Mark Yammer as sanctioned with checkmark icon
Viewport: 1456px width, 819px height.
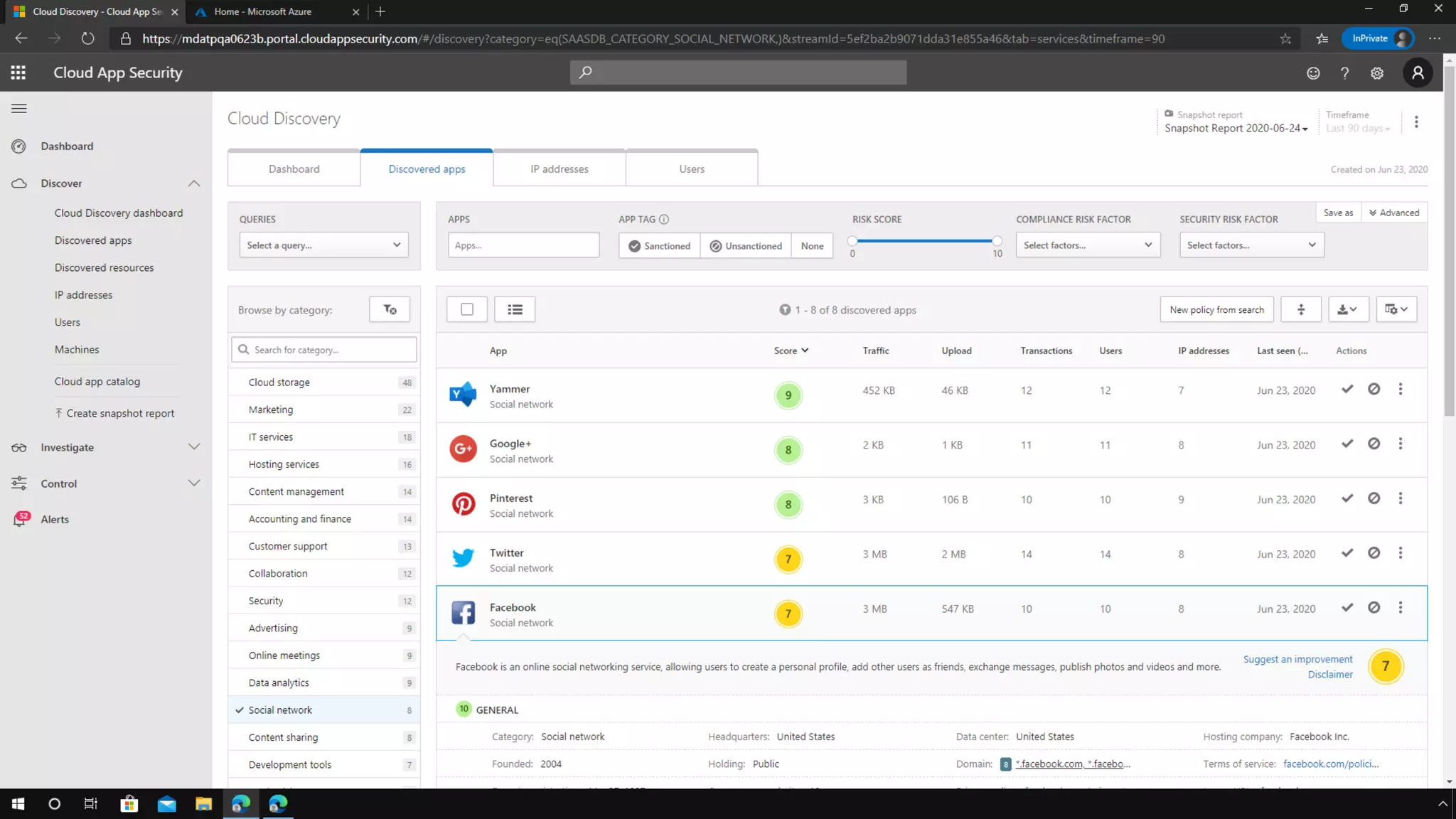point(1347,389)
